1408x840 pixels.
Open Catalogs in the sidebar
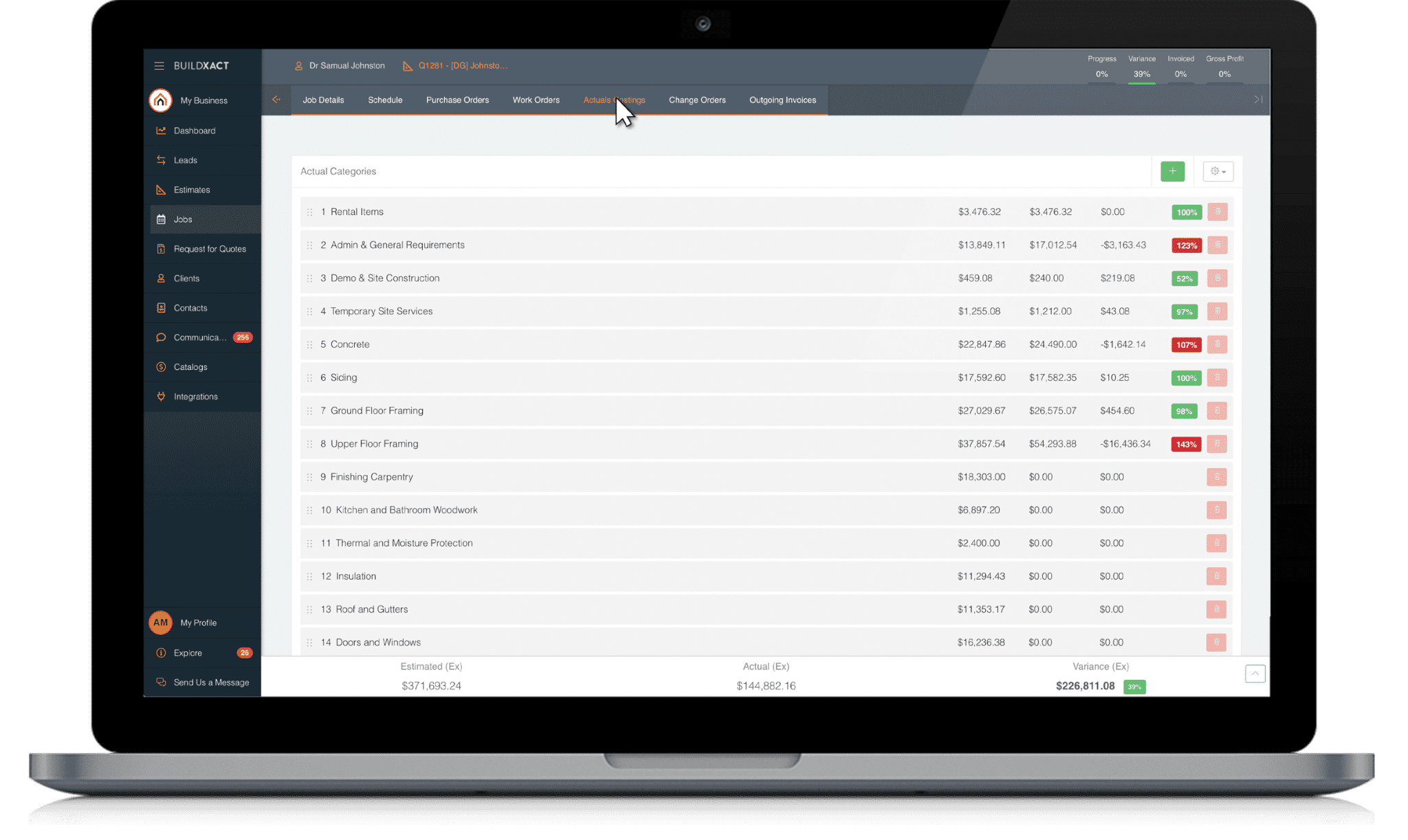tap(190, 367)
